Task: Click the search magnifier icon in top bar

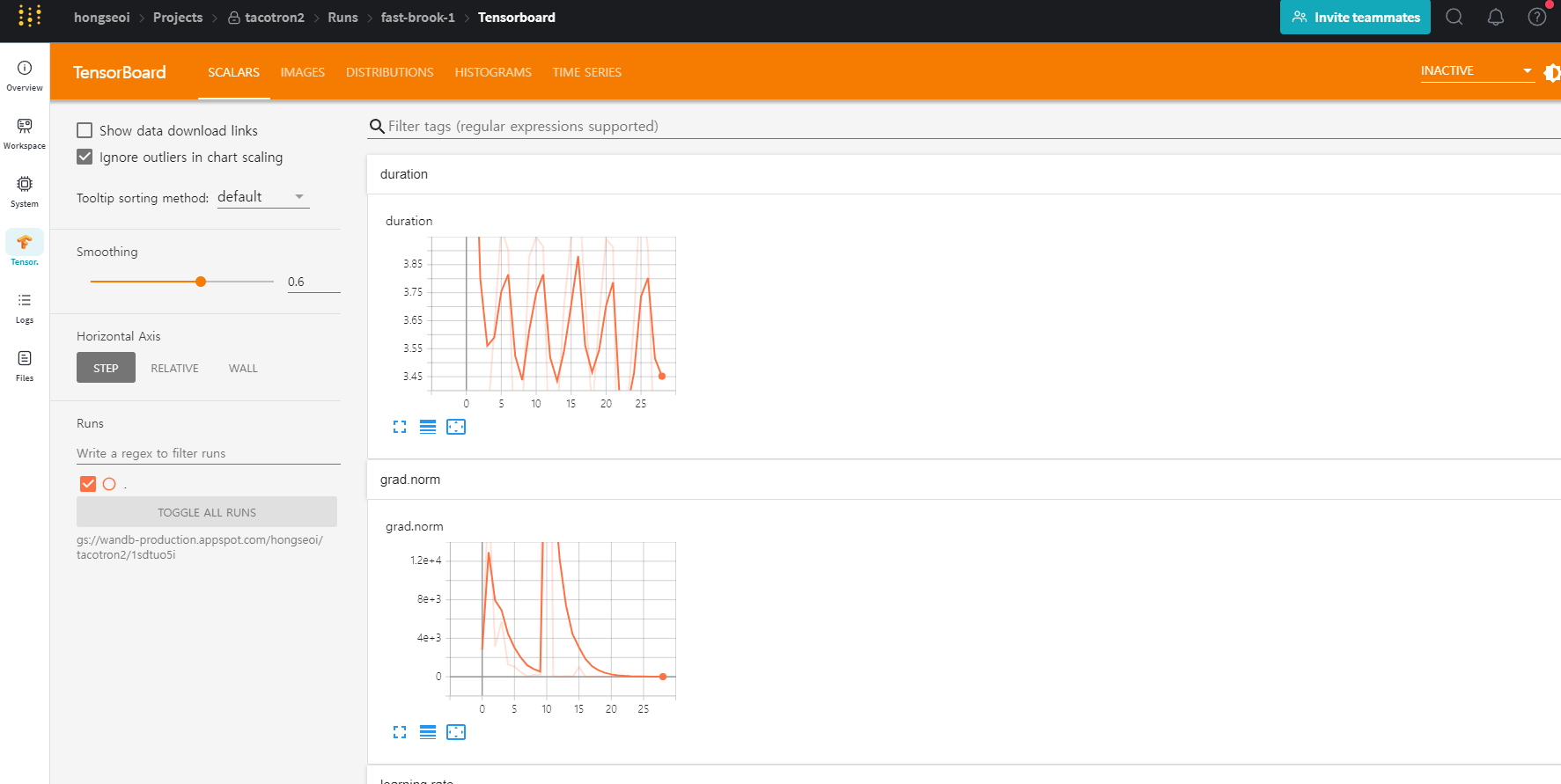Action: pyautogui.click(x=1454, y=17)
